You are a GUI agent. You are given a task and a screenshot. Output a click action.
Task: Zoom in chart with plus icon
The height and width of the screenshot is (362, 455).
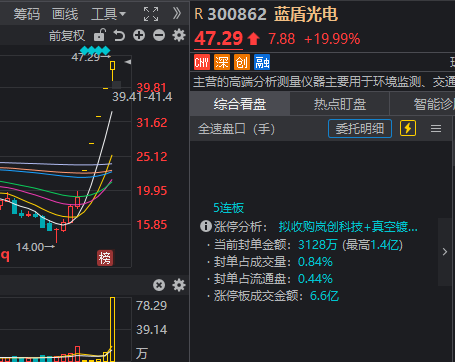[139, 35]
